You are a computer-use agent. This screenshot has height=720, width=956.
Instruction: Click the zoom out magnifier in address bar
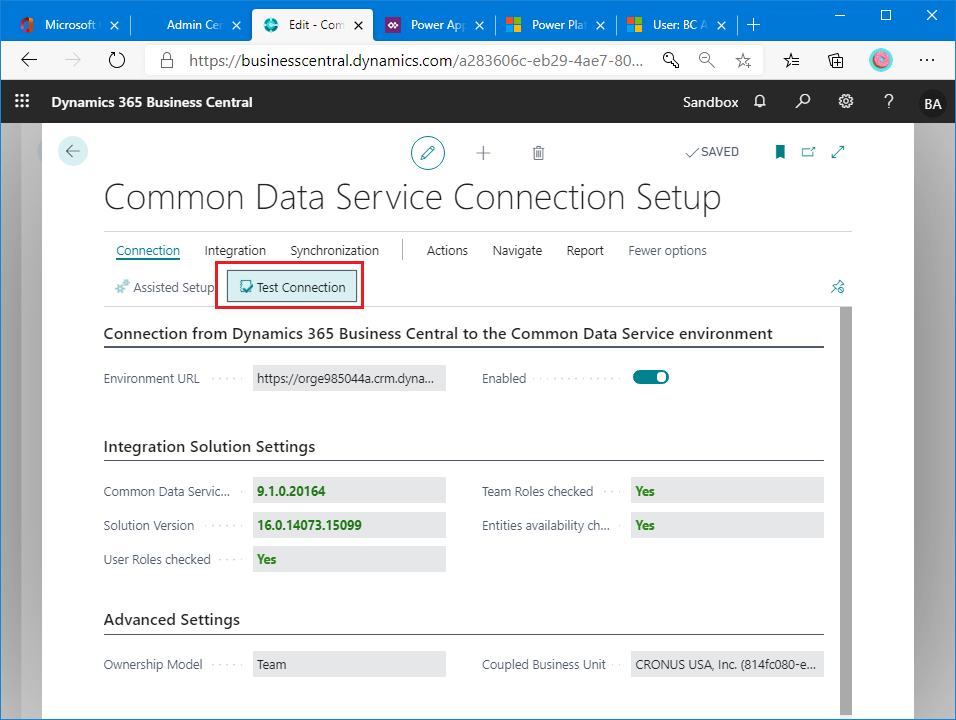tap(707, 60)
